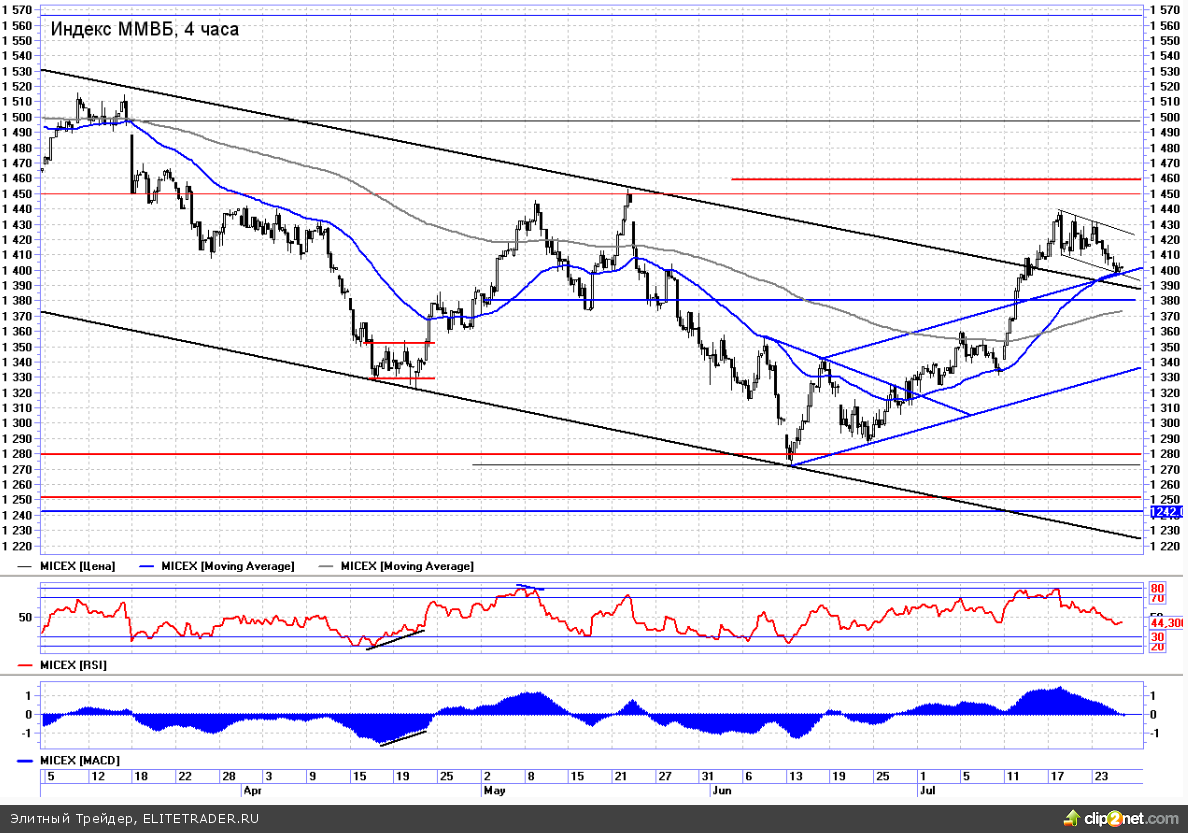Select the gray MICEX Moving Average legend

pos(407,566)
